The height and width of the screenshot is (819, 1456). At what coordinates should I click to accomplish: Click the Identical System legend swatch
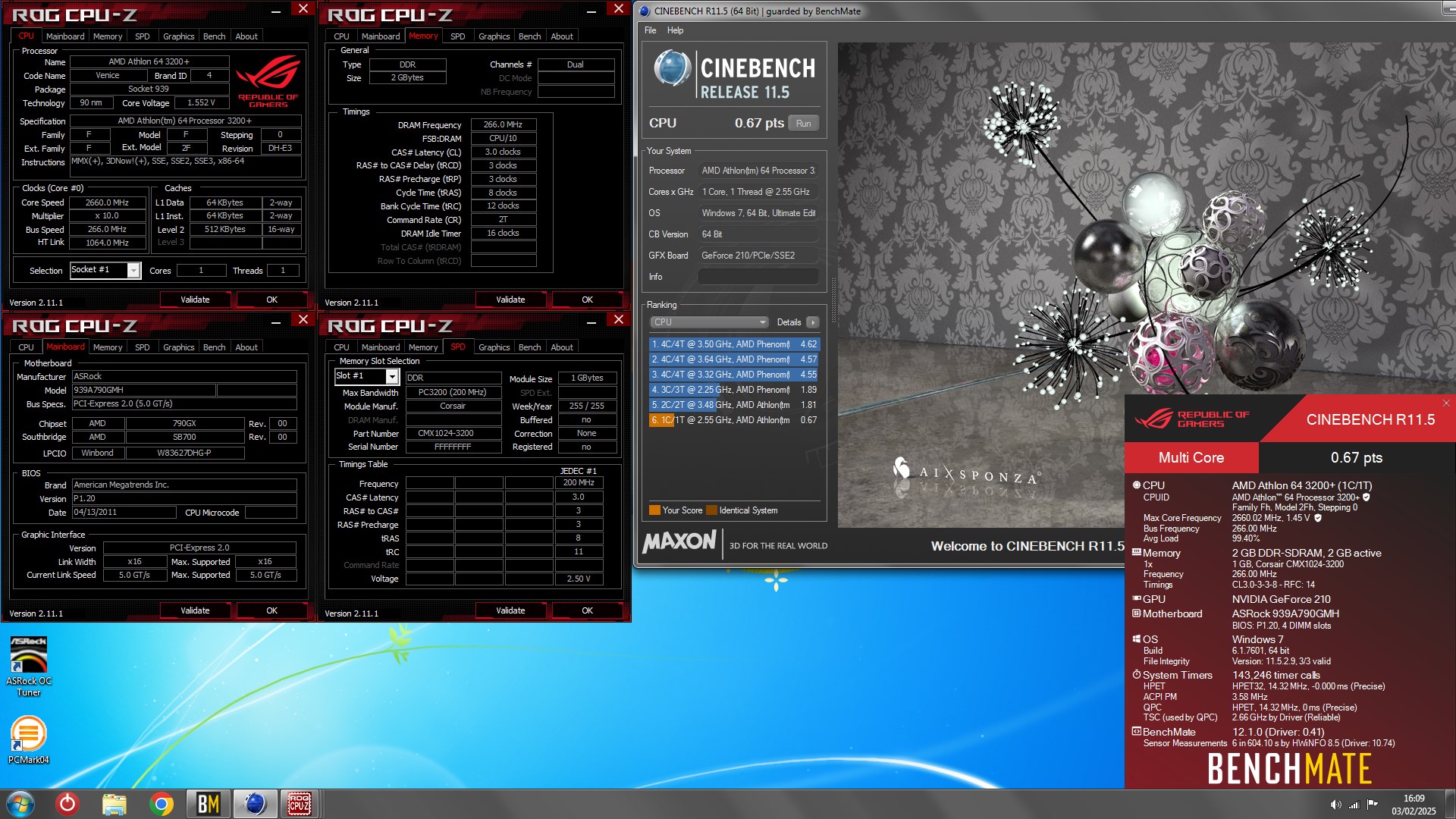711,510
